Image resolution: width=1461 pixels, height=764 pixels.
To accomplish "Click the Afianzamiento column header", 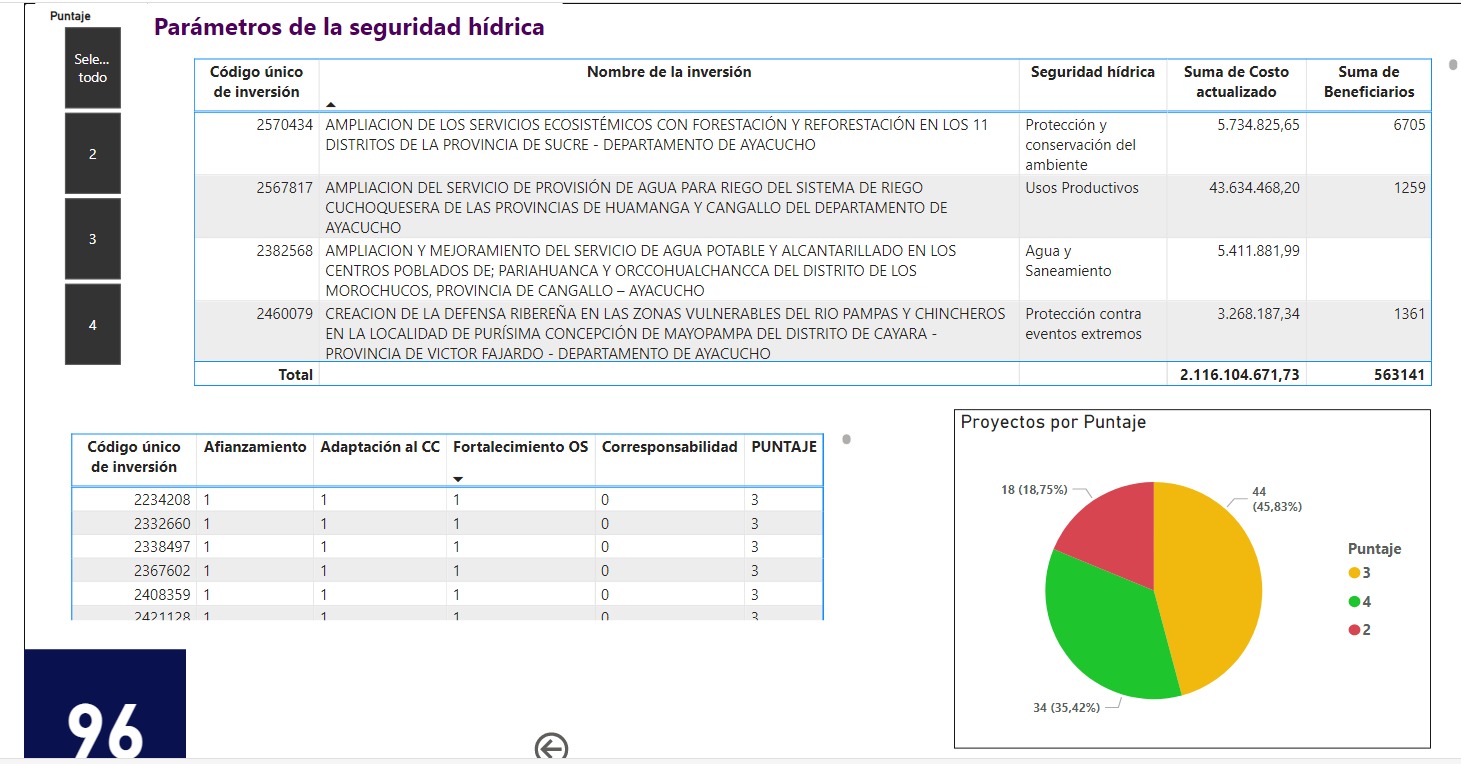I will click(x=255, y=447).
